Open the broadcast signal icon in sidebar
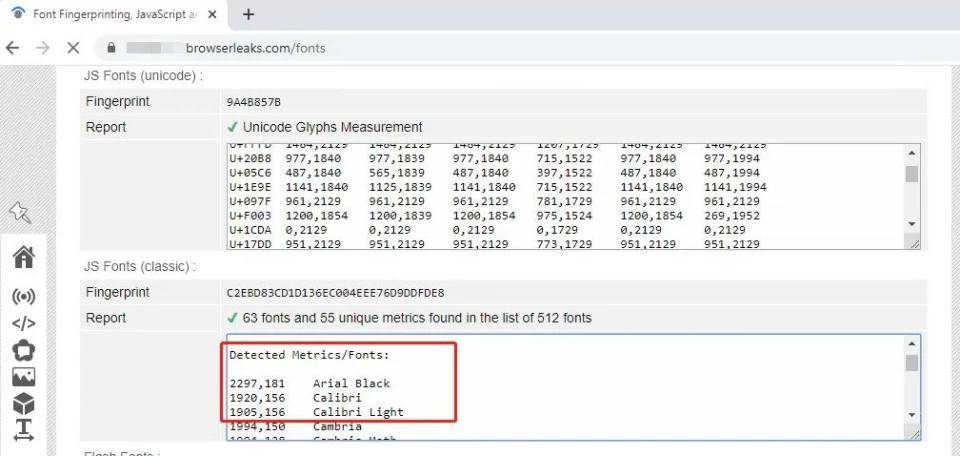The width and height of the screenshot is (960, 456). (x=23, y=297)
